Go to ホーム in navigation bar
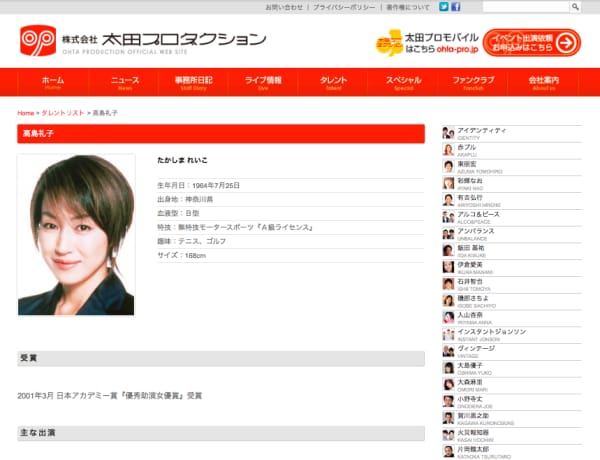 click(53, 82)
